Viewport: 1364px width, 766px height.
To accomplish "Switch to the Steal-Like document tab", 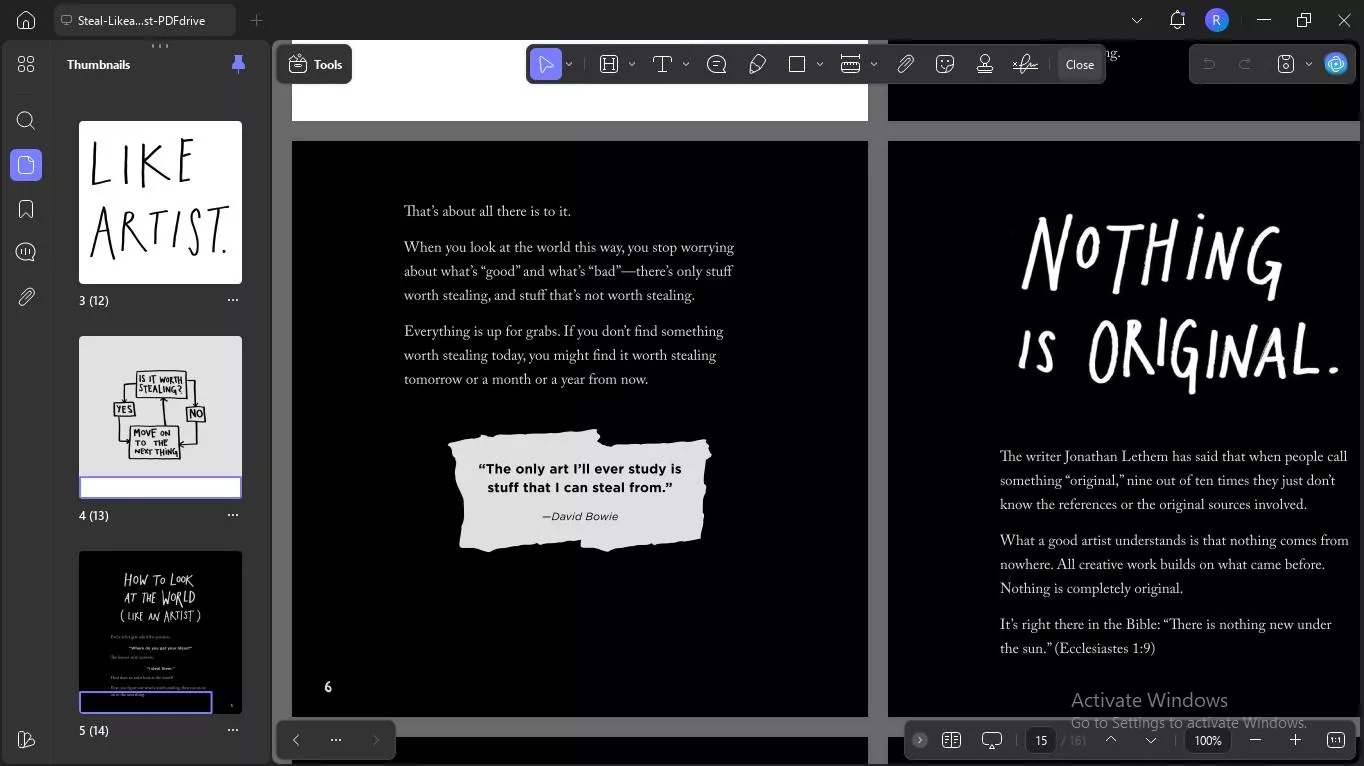I will tap(141, 20).
